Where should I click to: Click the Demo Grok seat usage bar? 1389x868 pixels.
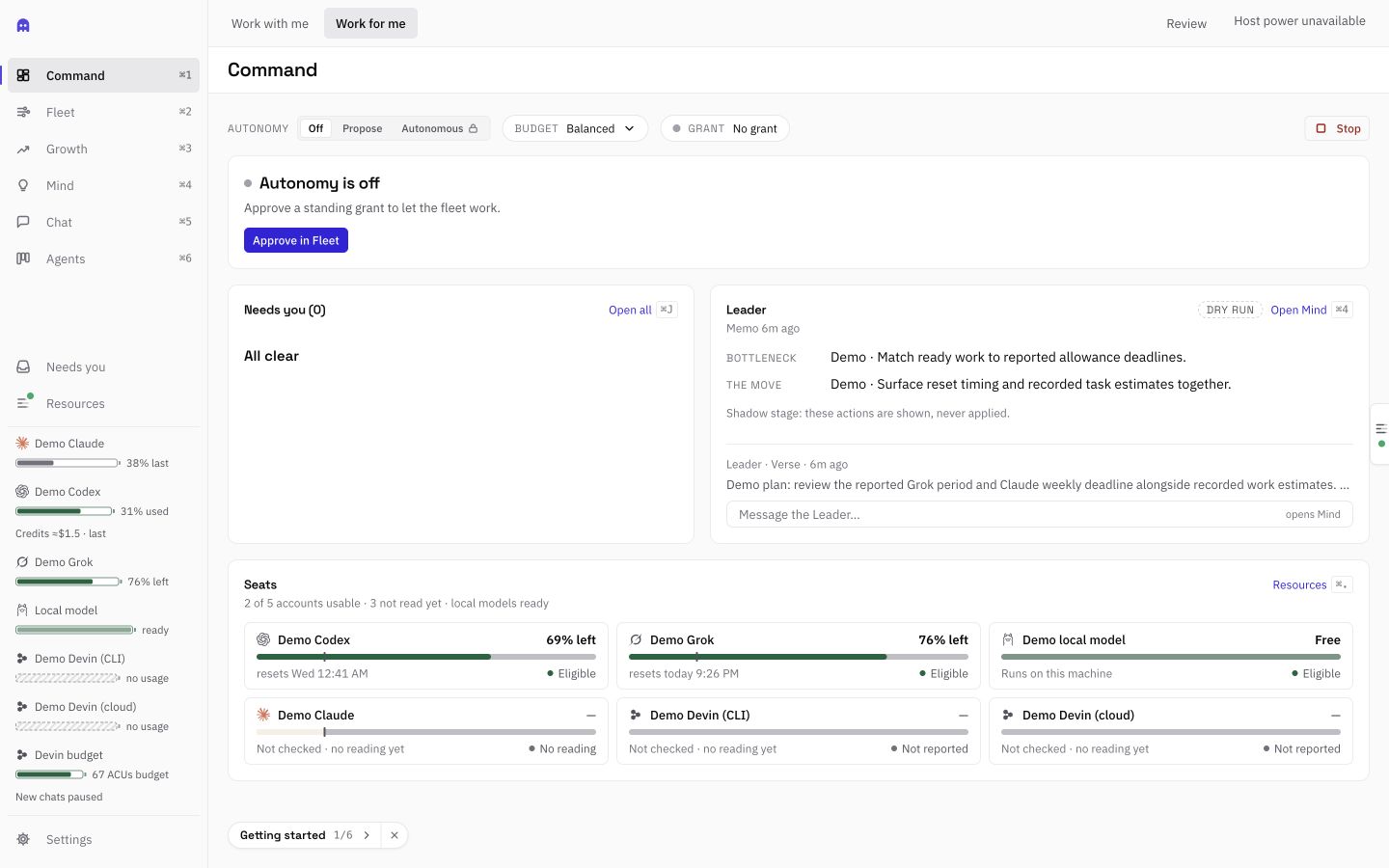(x=799, y=657)
